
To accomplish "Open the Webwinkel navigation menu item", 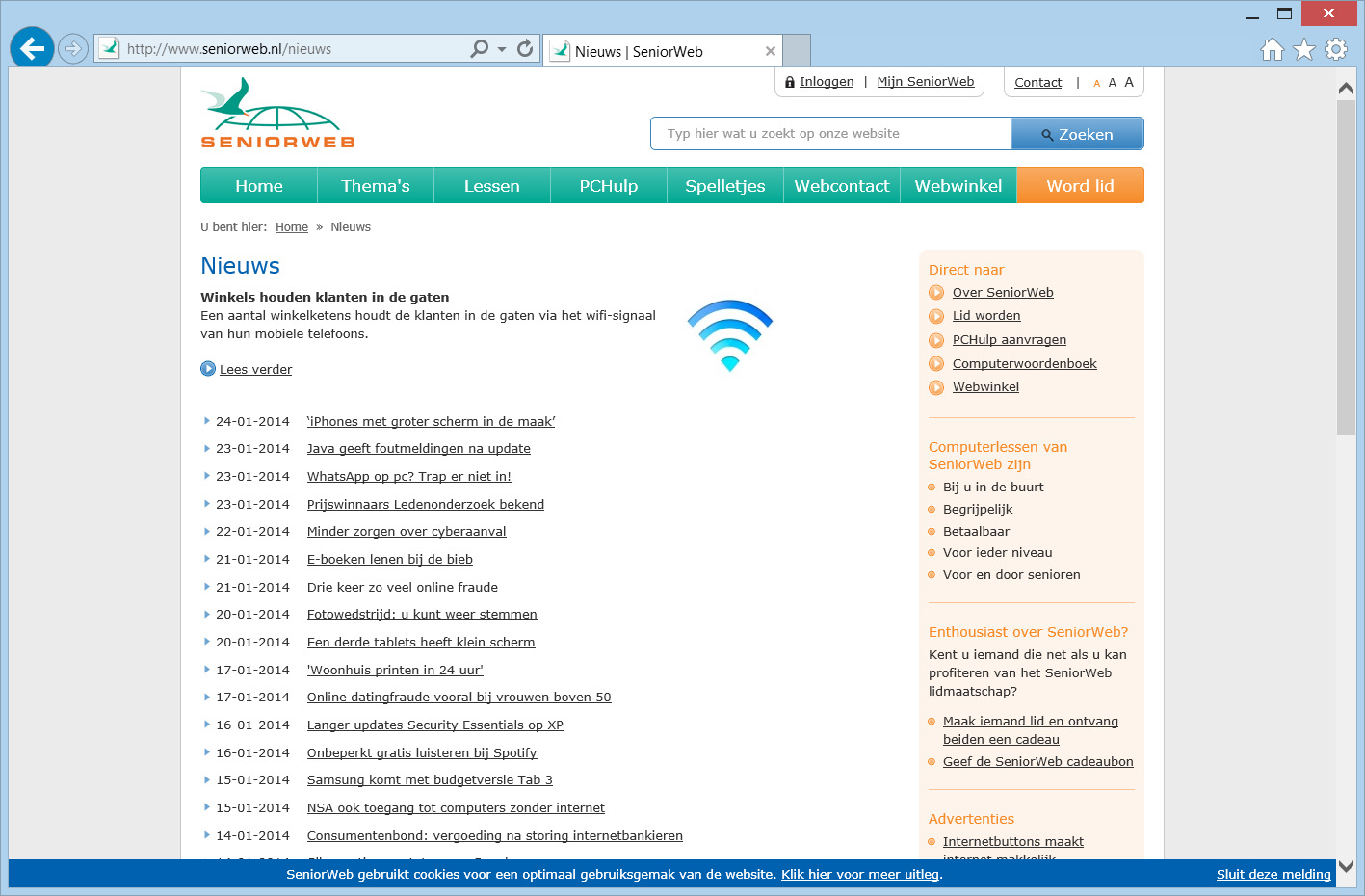I will pos(958,185).
